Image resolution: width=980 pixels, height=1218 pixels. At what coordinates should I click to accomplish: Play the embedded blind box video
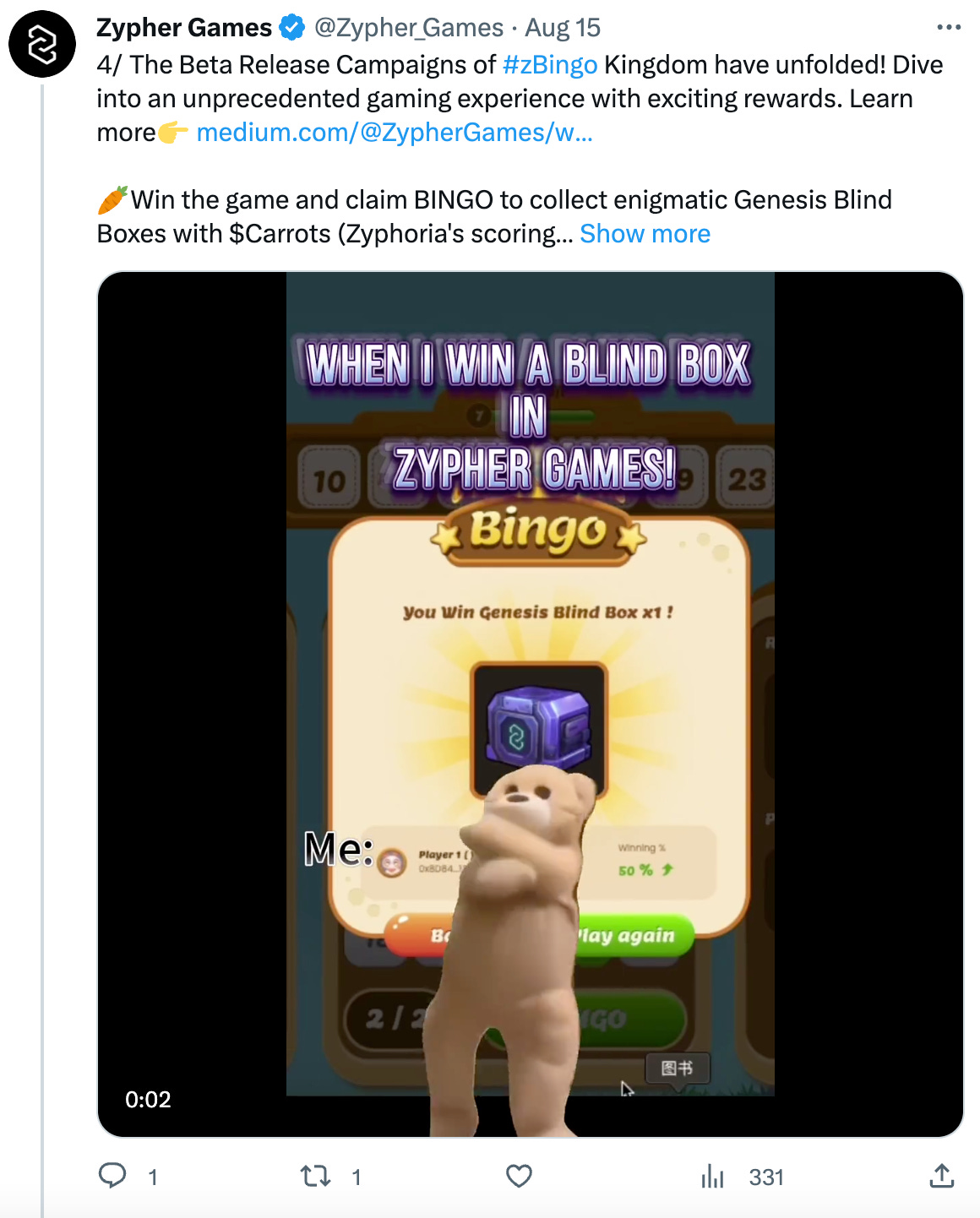tap(531, 704)
